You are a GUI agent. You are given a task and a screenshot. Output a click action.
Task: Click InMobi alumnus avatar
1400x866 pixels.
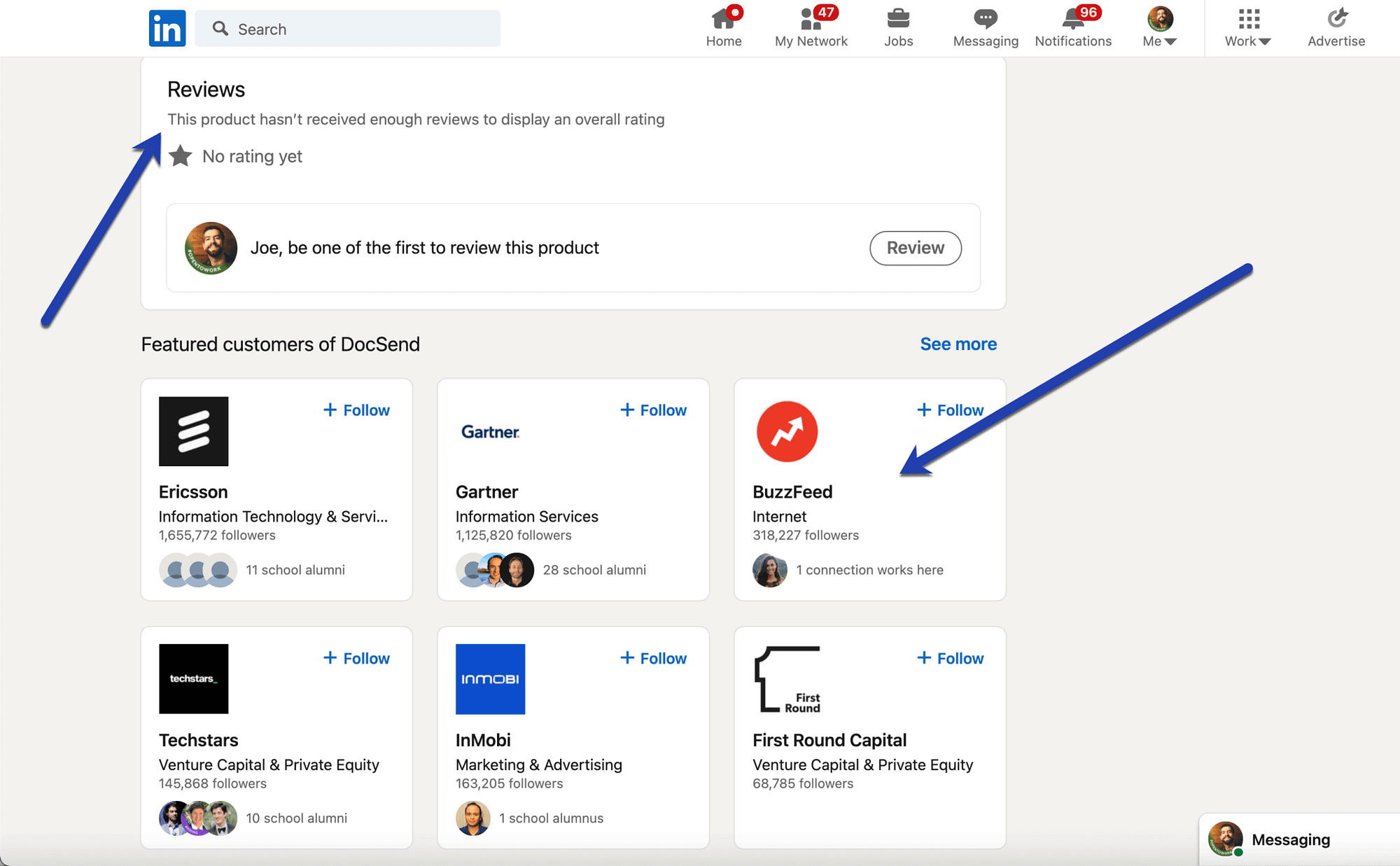473,818
